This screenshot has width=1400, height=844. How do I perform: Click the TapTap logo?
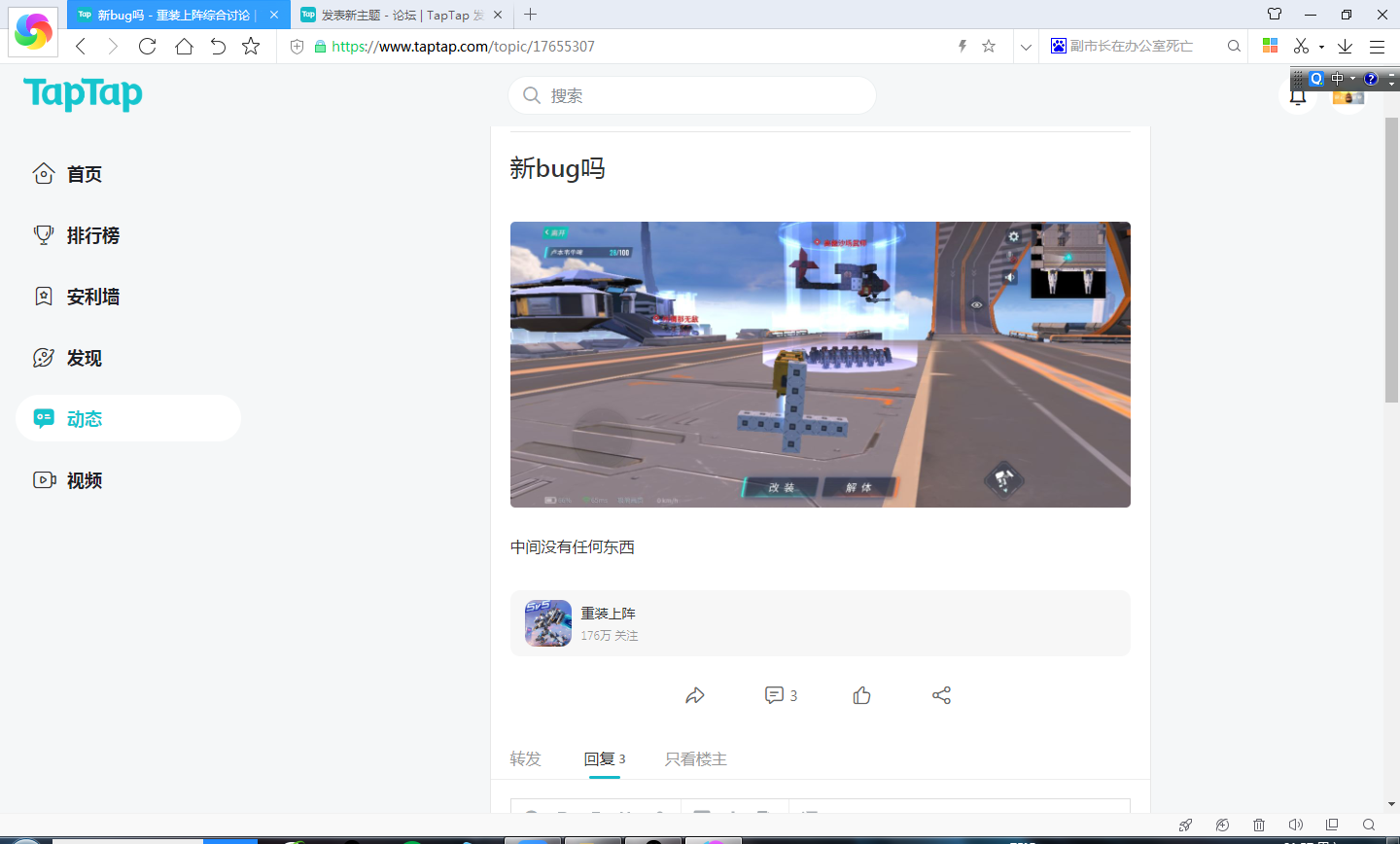coord(83,94)
